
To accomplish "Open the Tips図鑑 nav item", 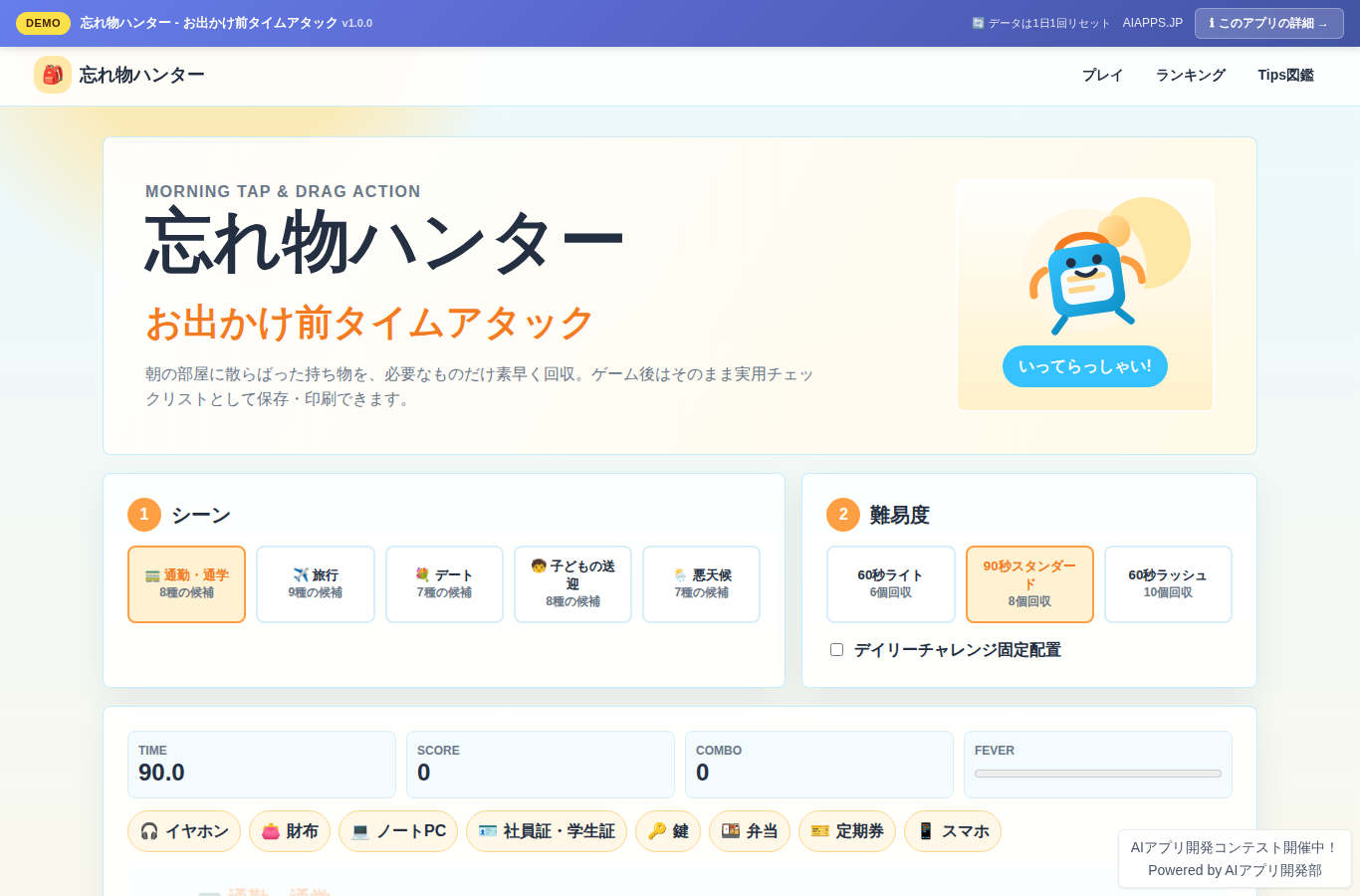I will click(x=1285, y=75).
